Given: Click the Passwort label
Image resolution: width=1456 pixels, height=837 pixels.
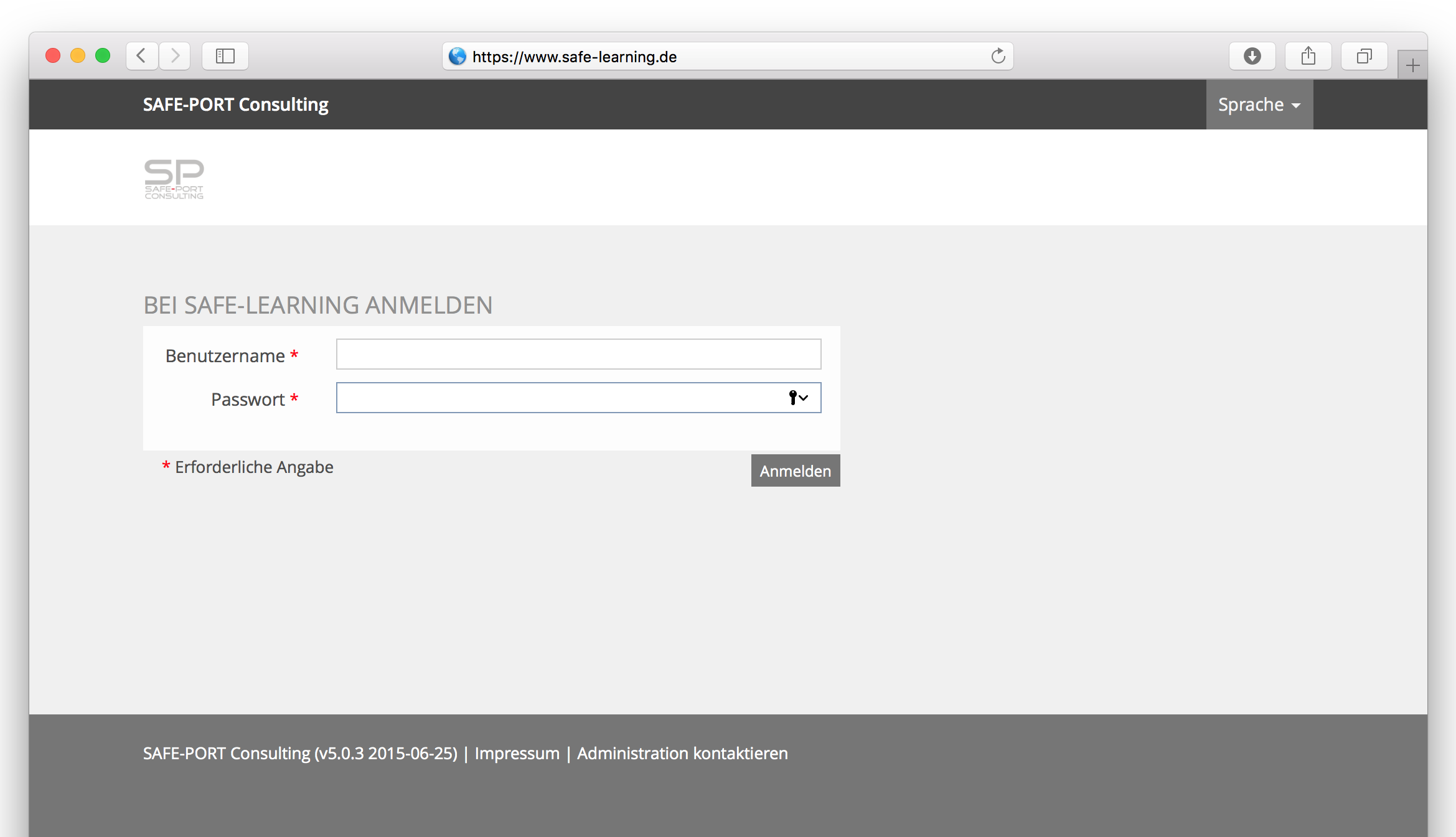Looking at the screenshot, I should (248, 400).
